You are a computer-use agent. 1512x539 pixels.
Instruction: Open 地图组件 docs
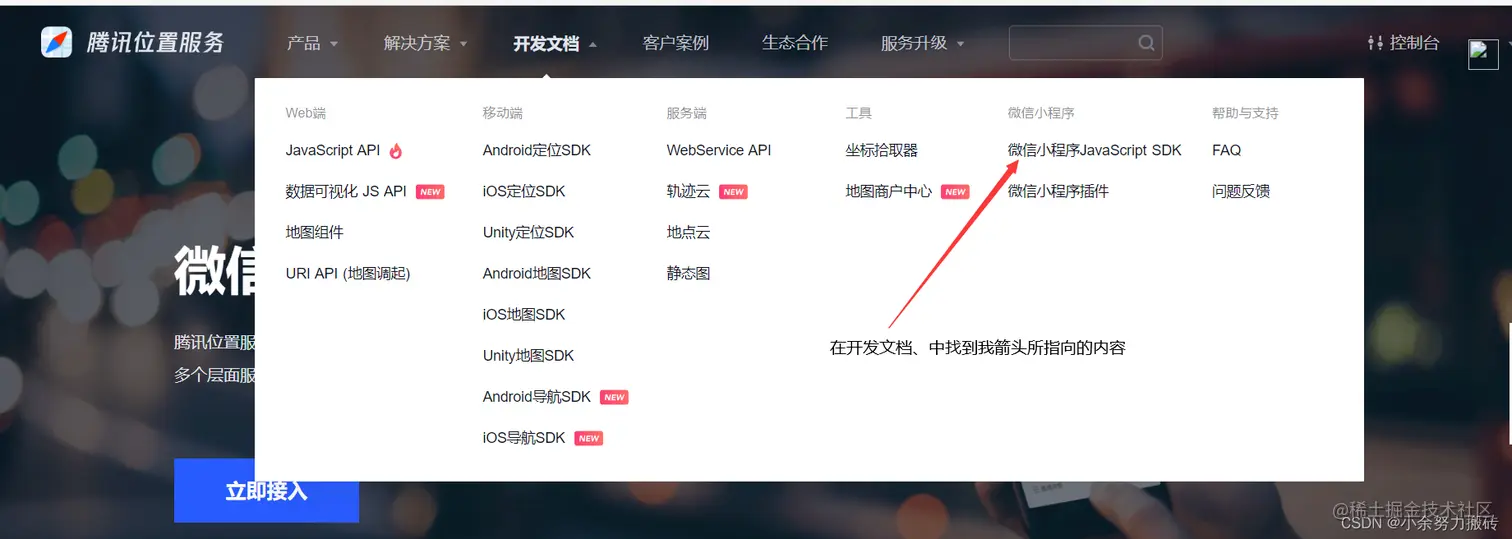click(x=314, y=233)
